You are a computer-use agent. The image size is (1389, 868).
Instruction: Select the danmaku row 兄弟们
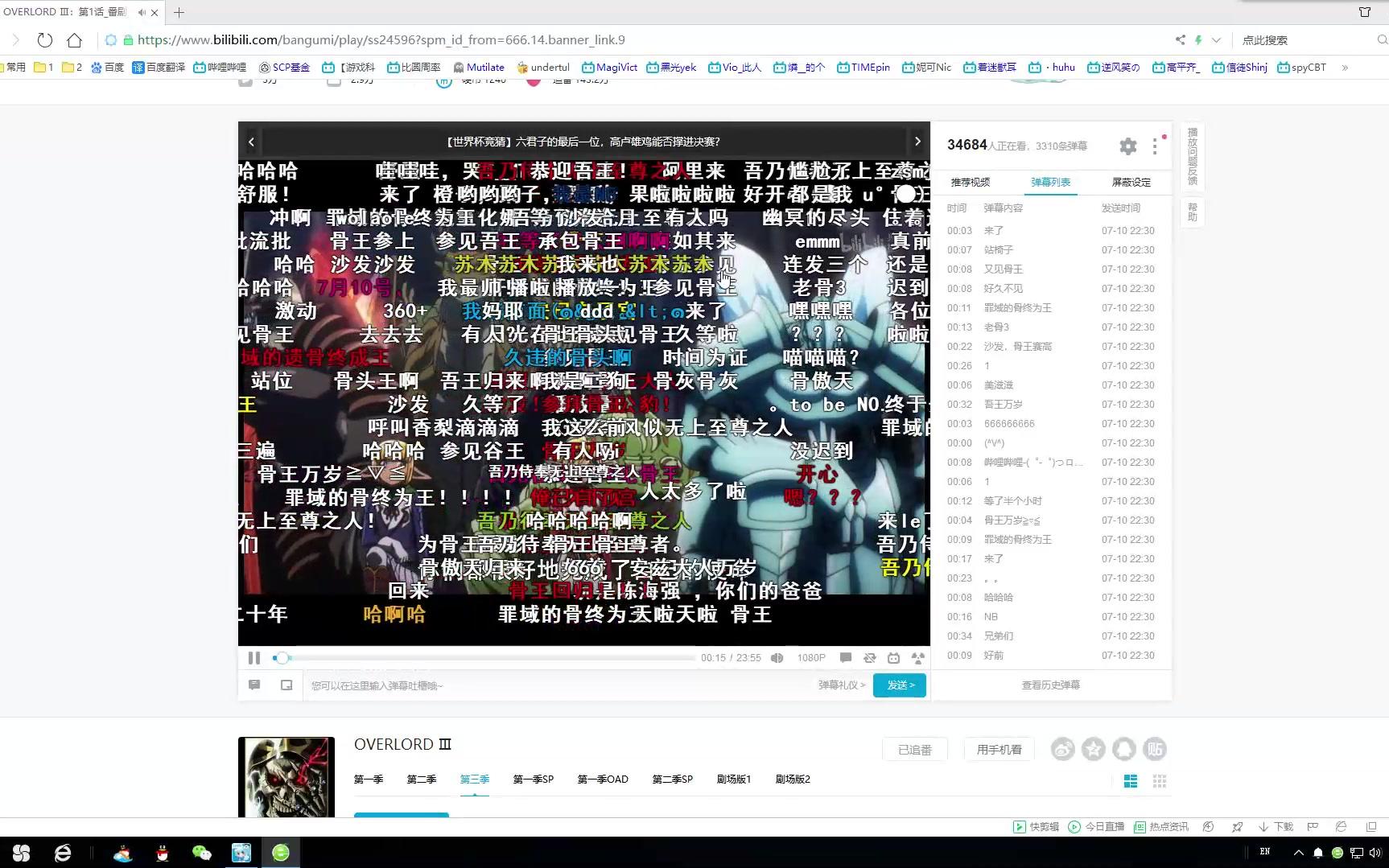1051,636
